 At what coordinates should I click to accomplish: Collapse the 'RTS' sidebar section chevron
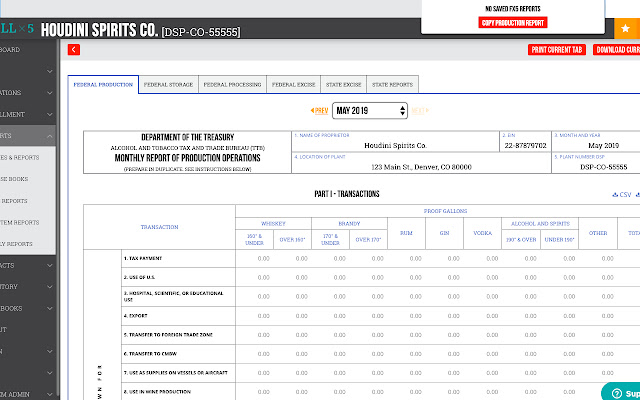click(x=50, y=136)
